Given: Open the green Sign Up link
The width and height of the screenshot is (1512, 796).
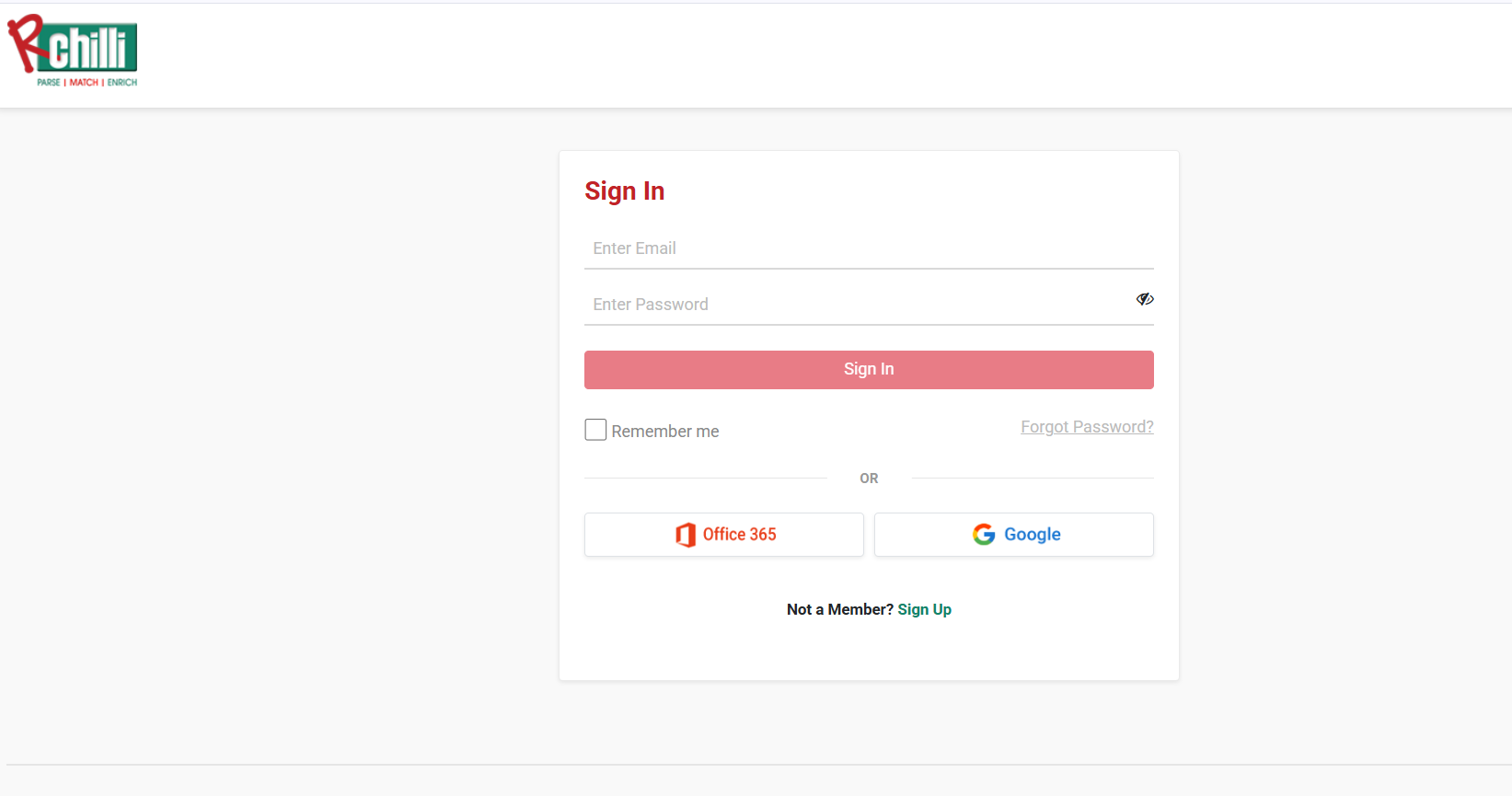Looking at the screenshot, I should (x=925, y=609).
